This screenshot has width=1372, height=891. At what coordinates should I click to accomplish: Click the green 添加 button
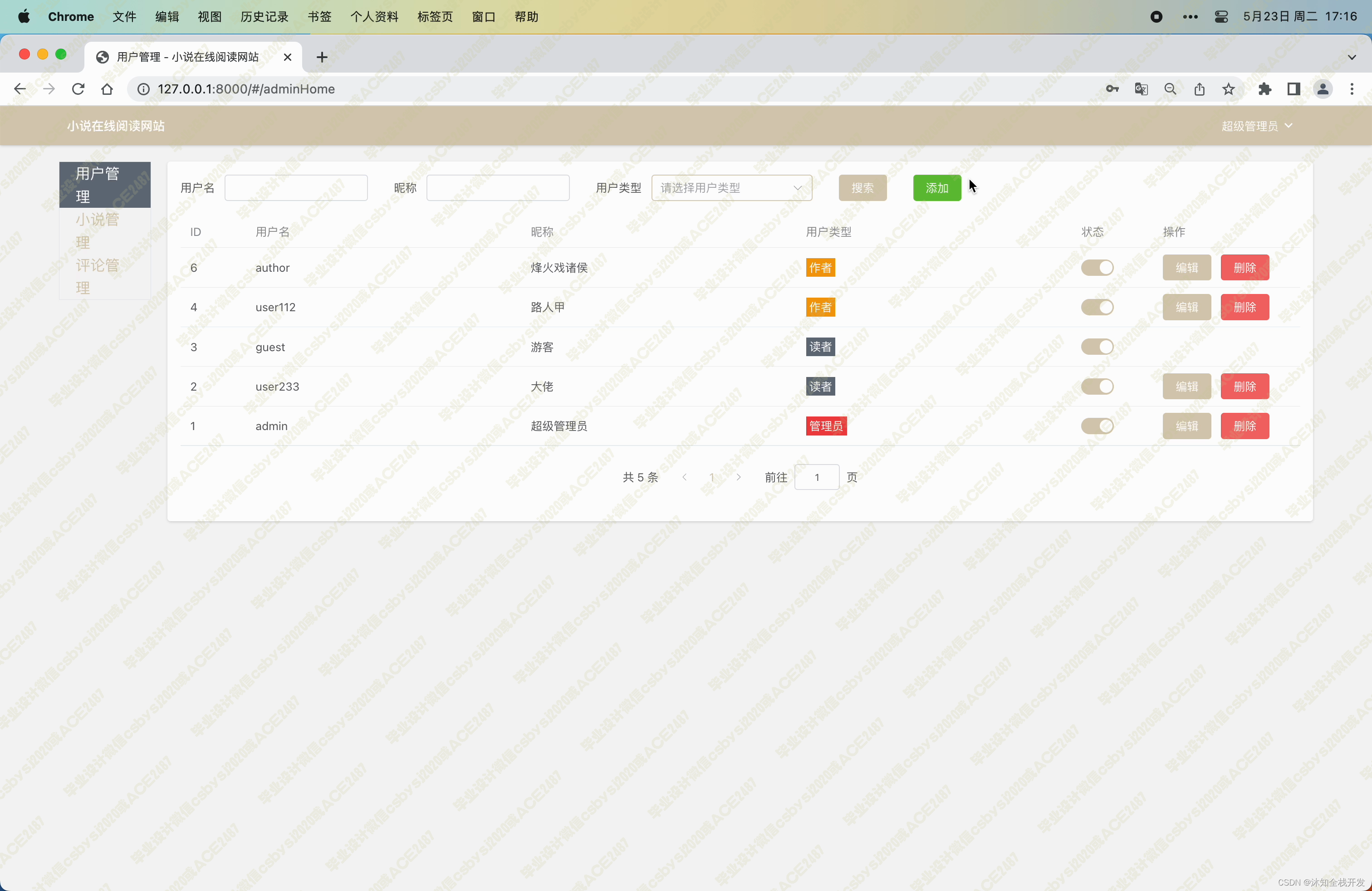click(x=937, y=188)
